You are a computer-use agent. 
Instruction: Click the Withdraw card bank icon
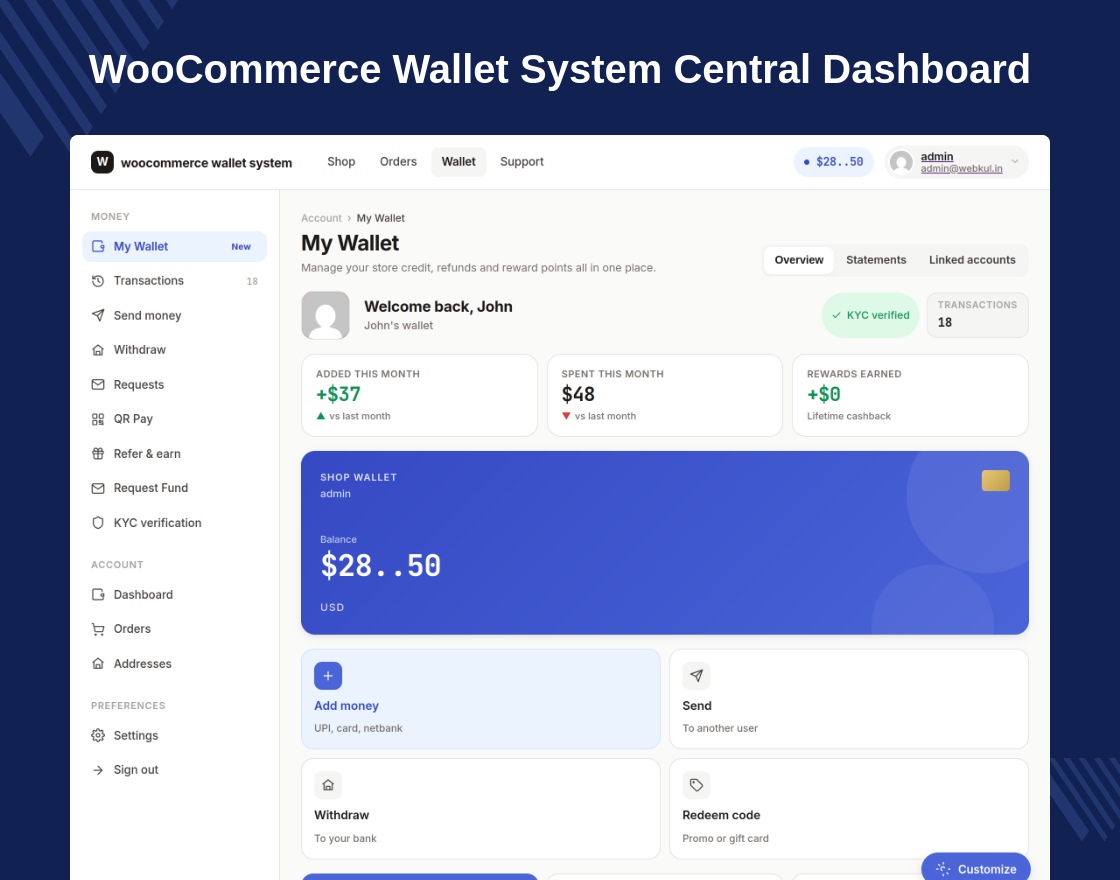328,785
